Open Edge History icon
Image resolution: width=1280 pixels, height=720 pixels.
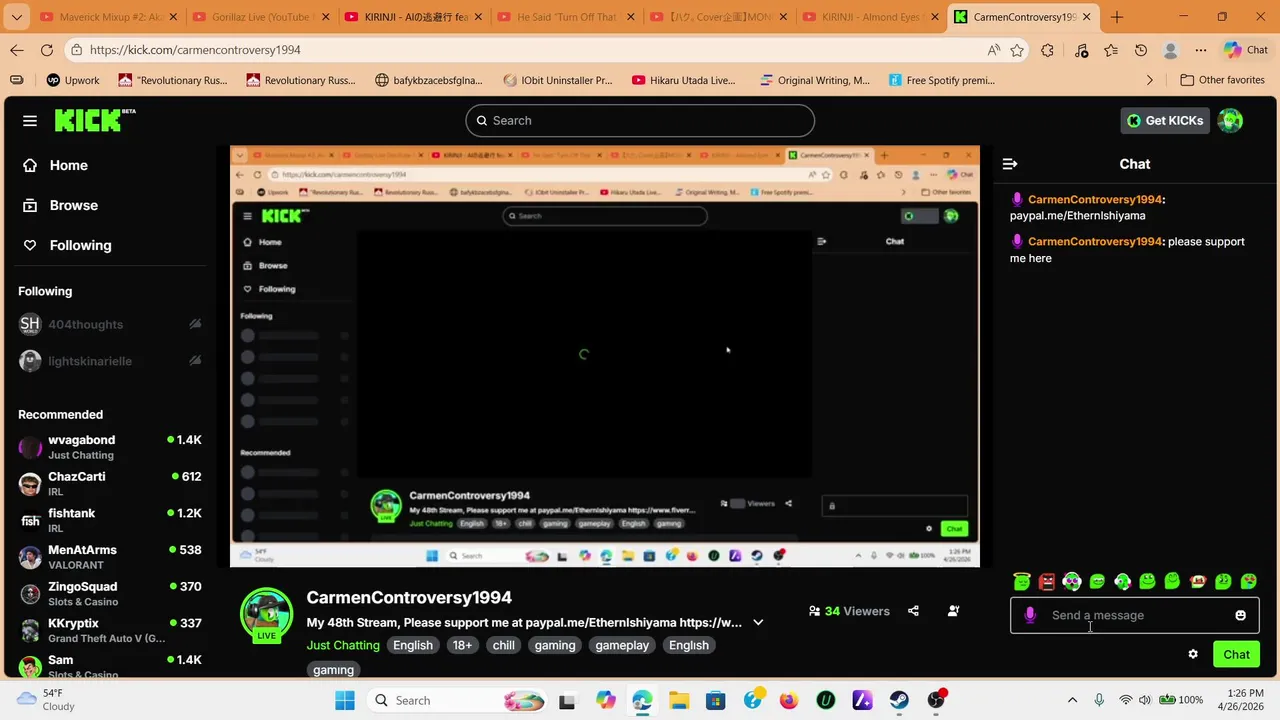[1141, 50]
